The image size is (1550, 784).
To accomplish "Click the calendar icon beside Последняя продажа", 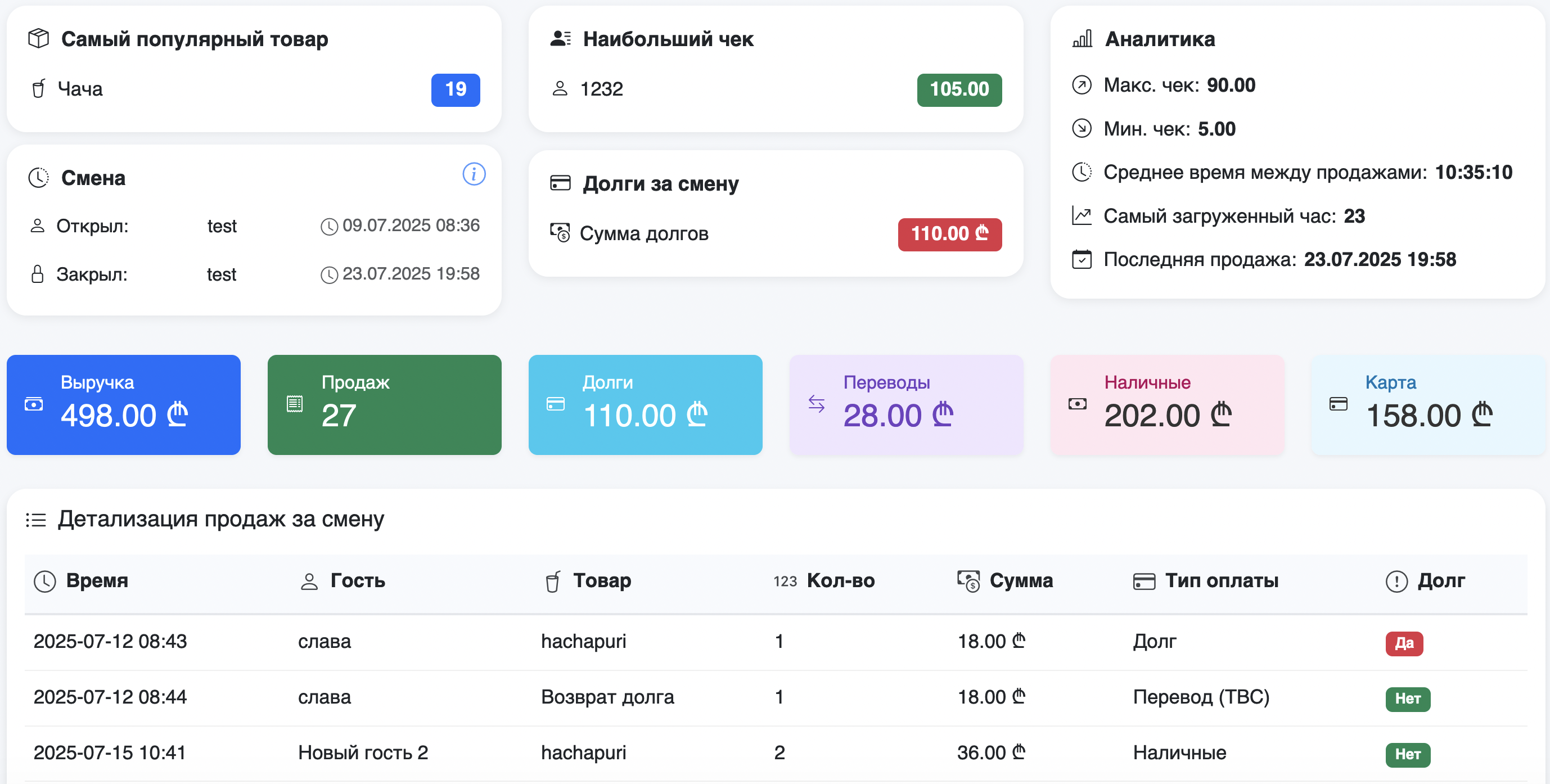I will coord(1082,259).
